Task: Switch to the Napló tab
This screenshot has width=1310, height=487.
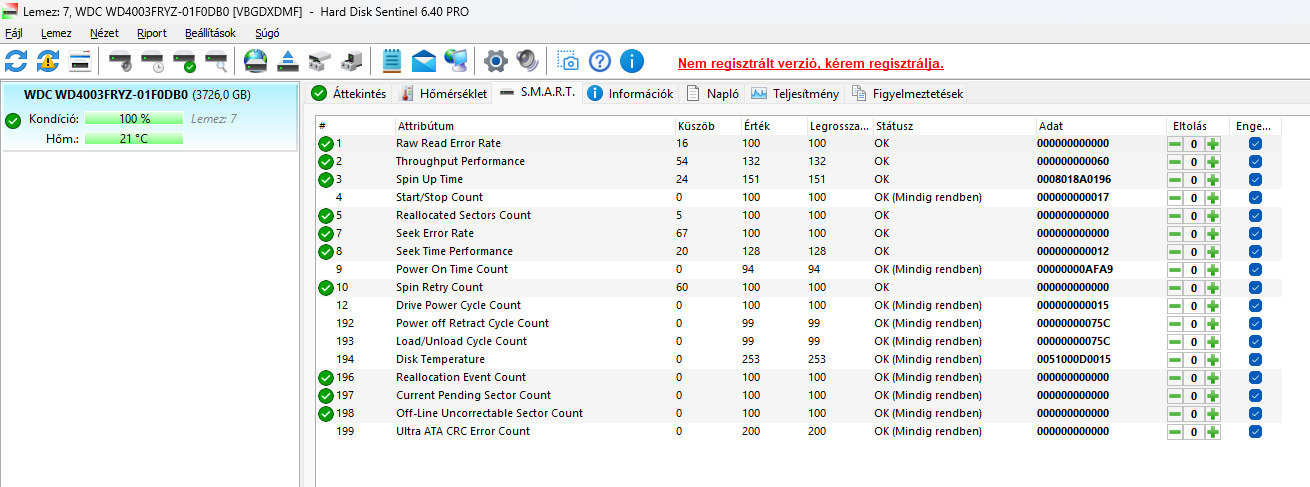Action: [x=713, y=94]
